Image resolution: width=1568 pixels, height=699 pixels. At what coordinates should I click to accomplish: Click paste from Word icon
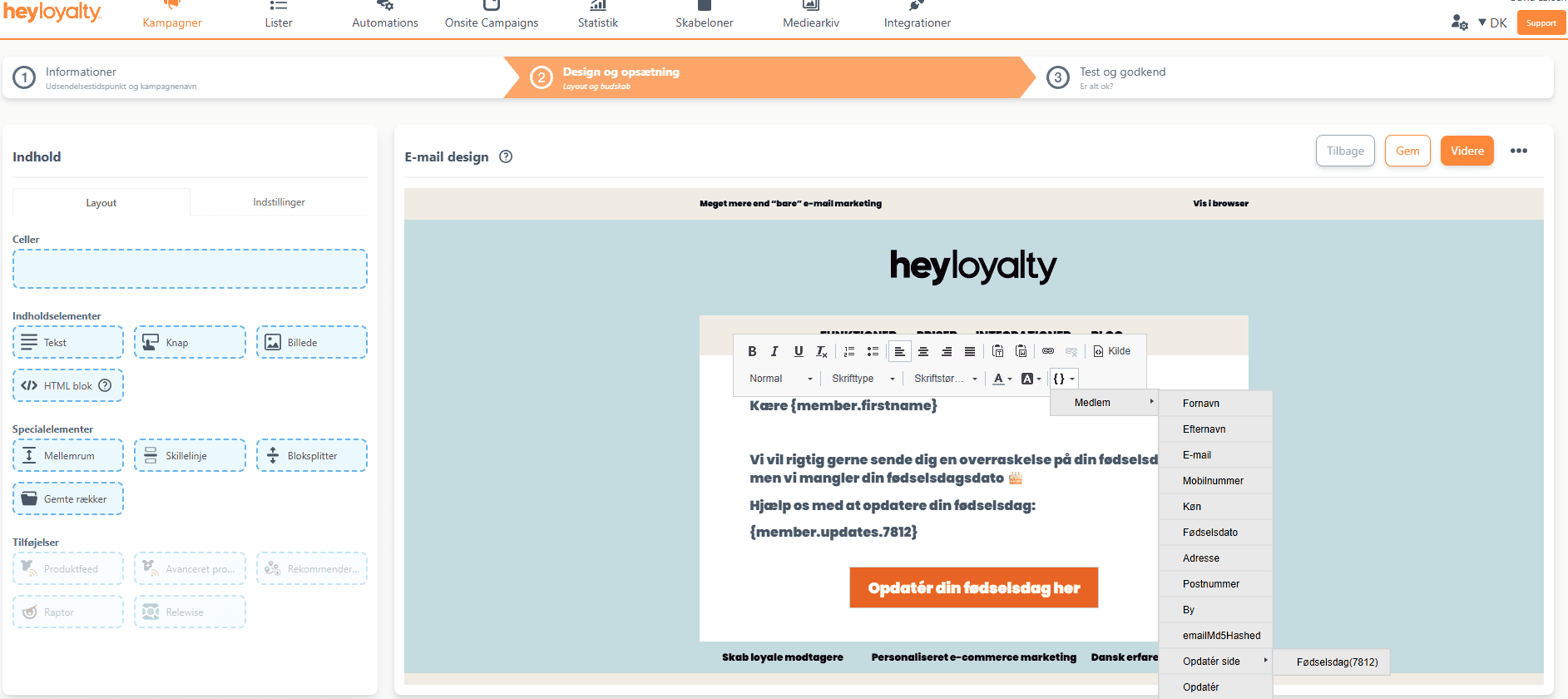coord(1021,351)
